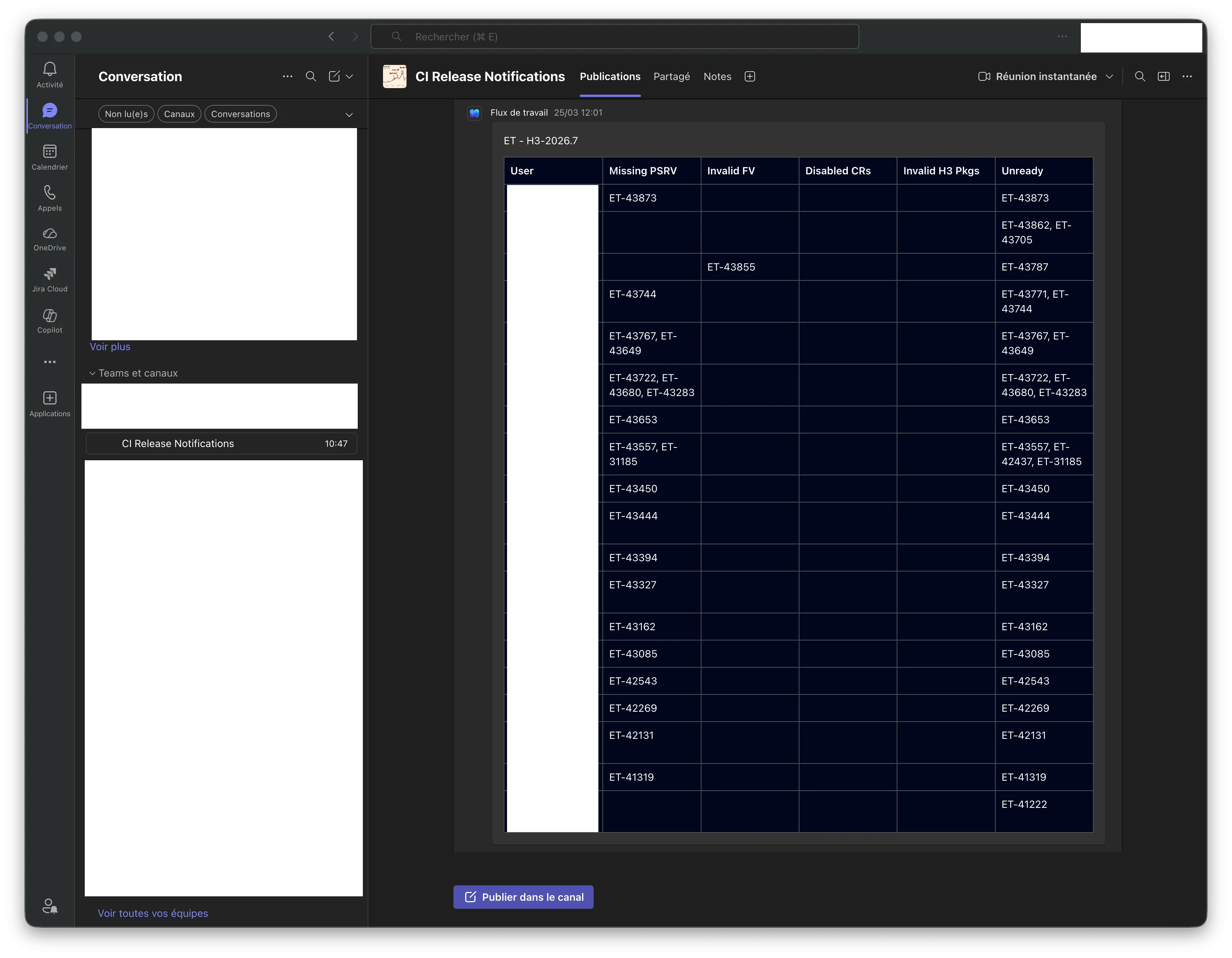
Task: Switch to the Notes tab
Action: 717,76
